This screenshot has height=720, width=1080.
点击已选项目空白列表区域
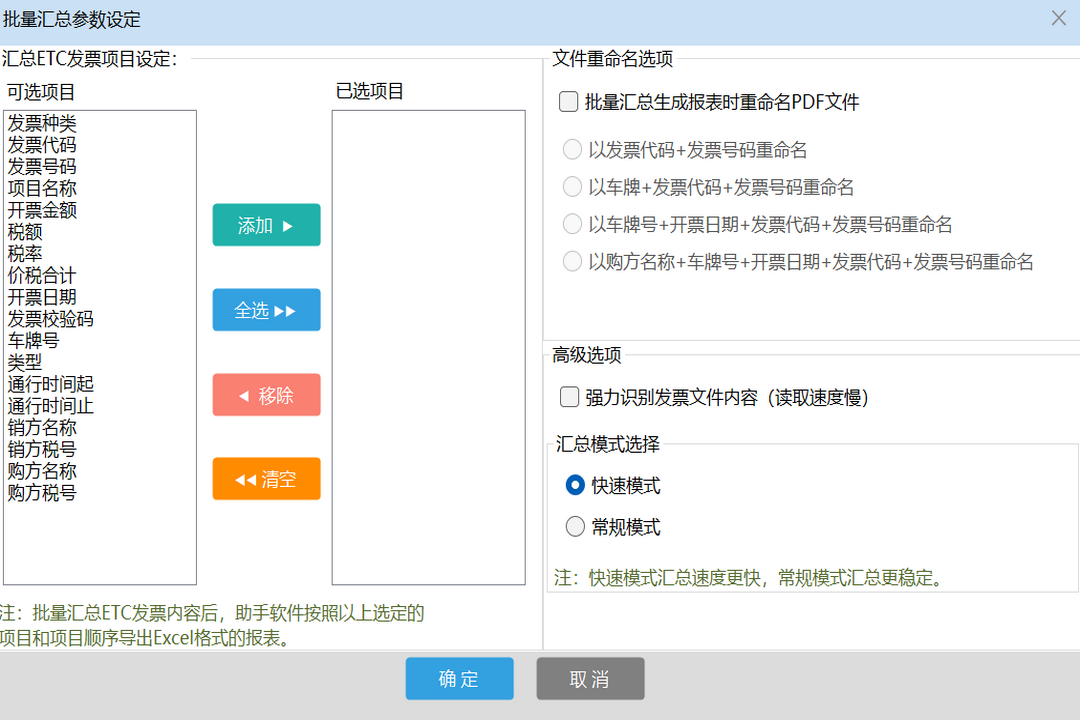[x=428, y=350]
